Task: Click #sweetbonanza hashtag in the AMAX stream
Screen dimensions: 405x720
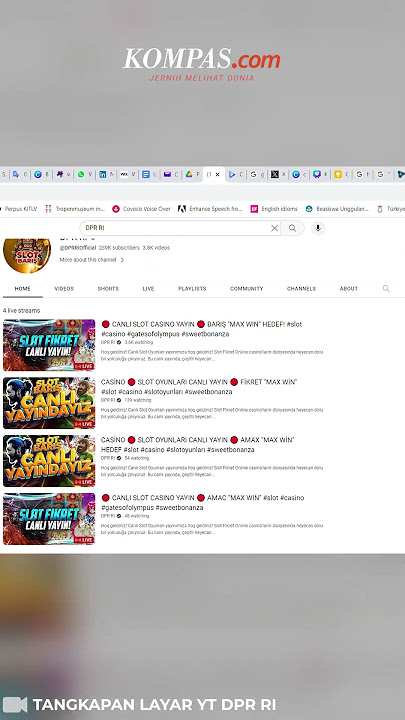Action: pos(231,450)
